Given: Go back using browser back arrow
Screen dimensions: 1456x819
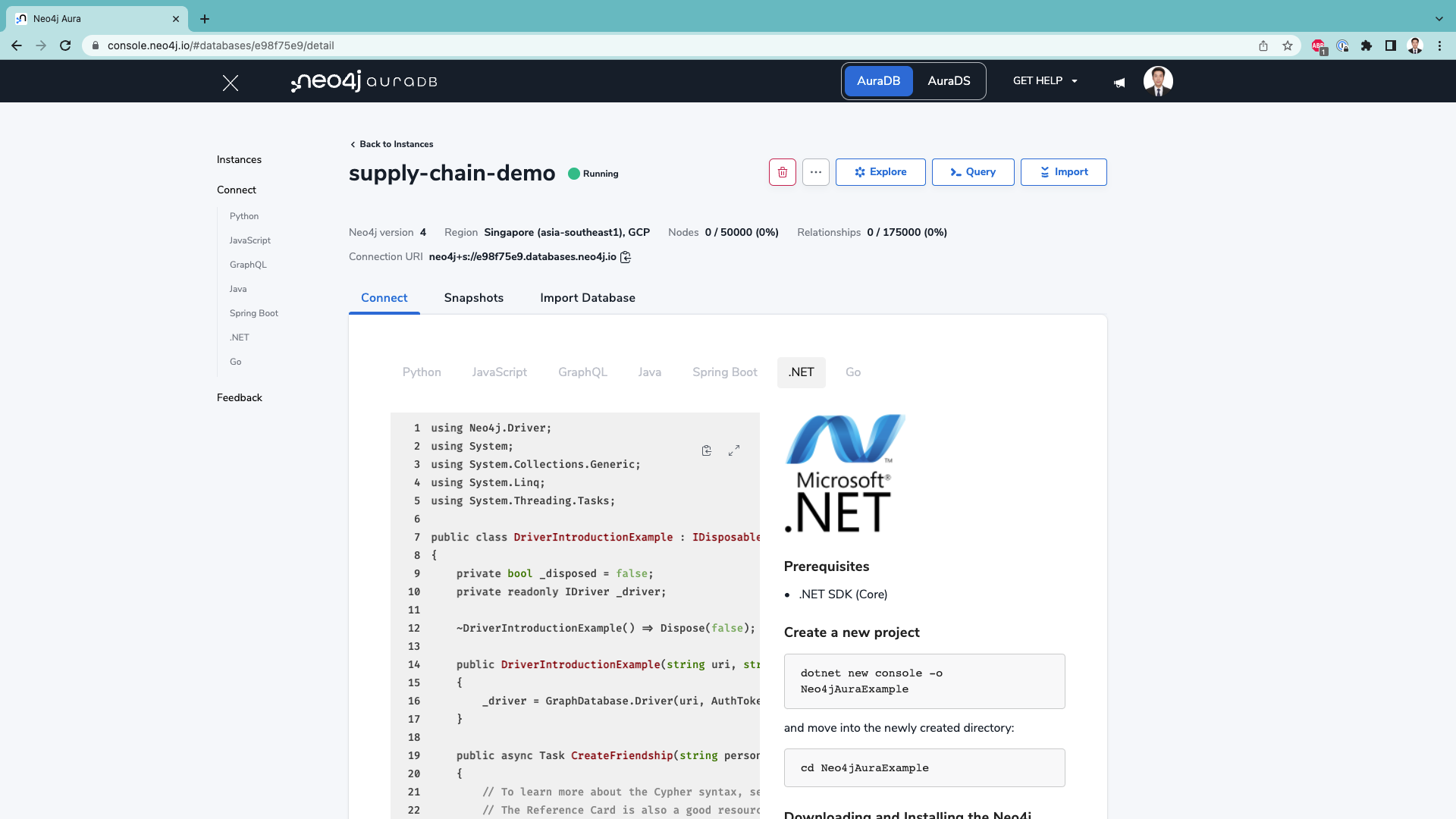Looking at the screenshot, I should click(17, 45).
